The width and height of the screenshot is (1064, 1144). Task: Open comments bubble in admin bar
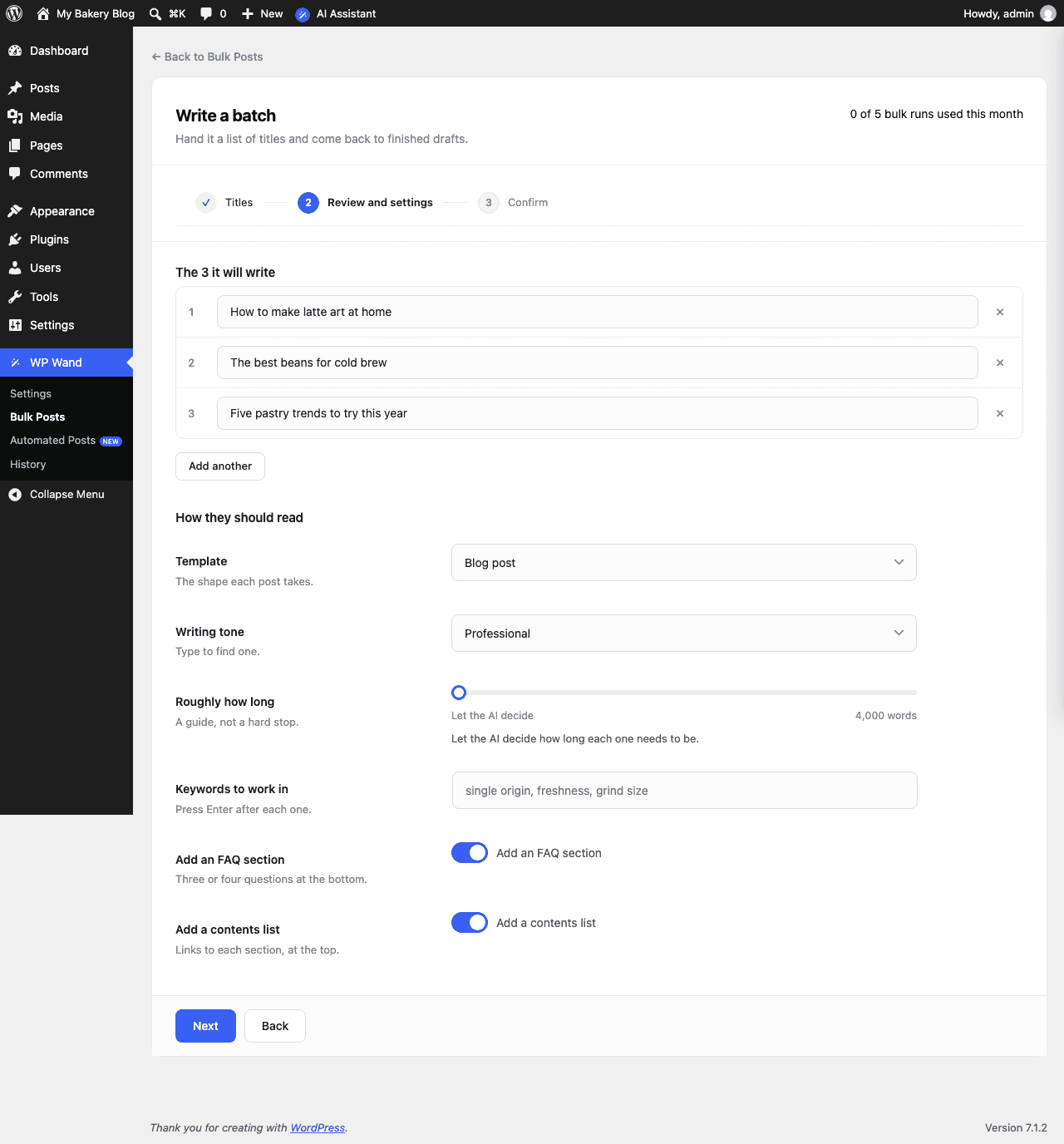pyautogui.click(x=206, y=13)
